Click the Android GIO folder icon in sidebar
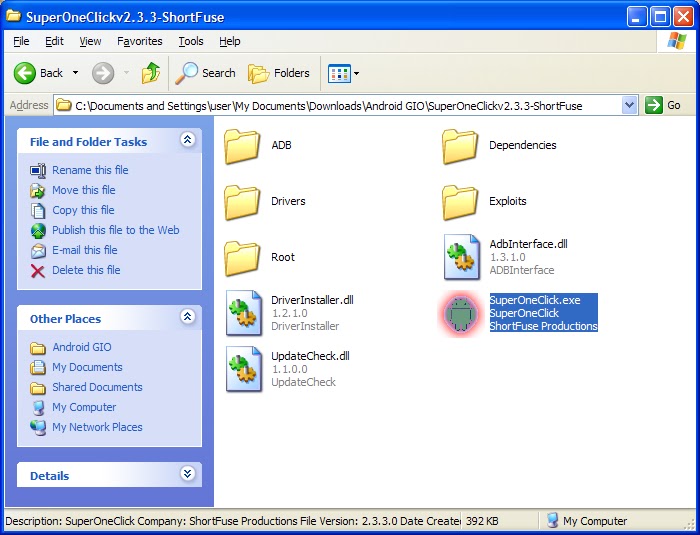 [x=38, y=348]
